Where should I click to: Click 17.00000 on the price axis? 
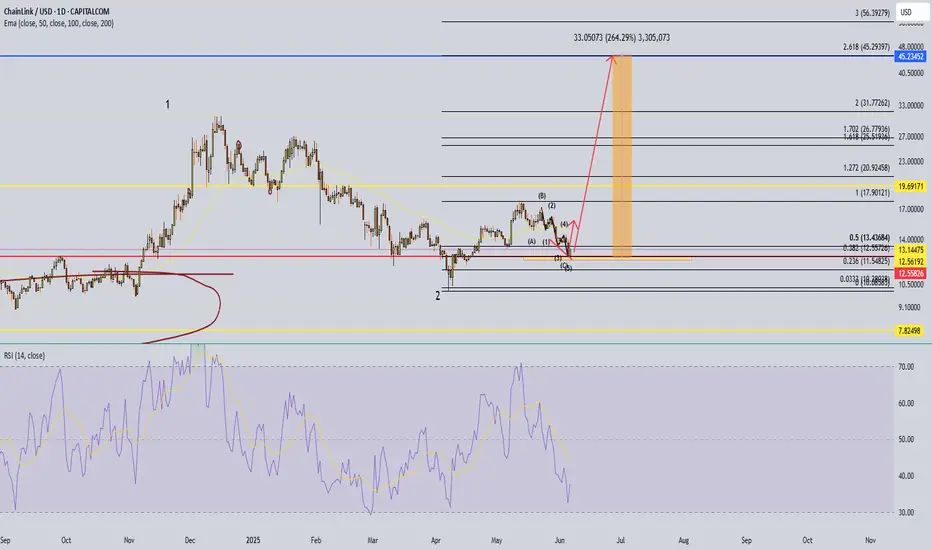[911, 209]
